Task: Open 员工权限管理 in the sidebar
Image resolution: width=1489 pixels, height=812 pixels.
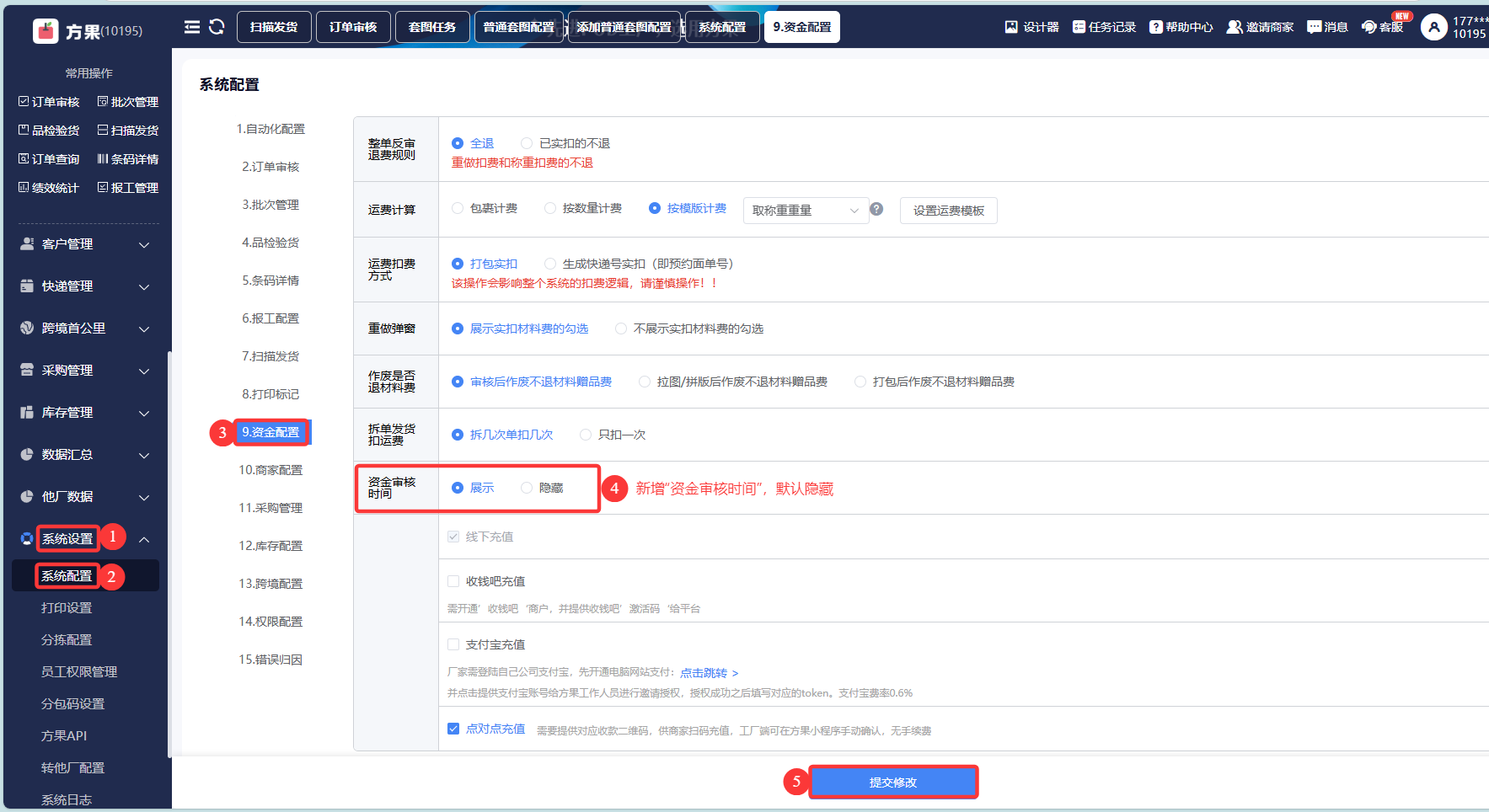Action: (x=79, y=672)
